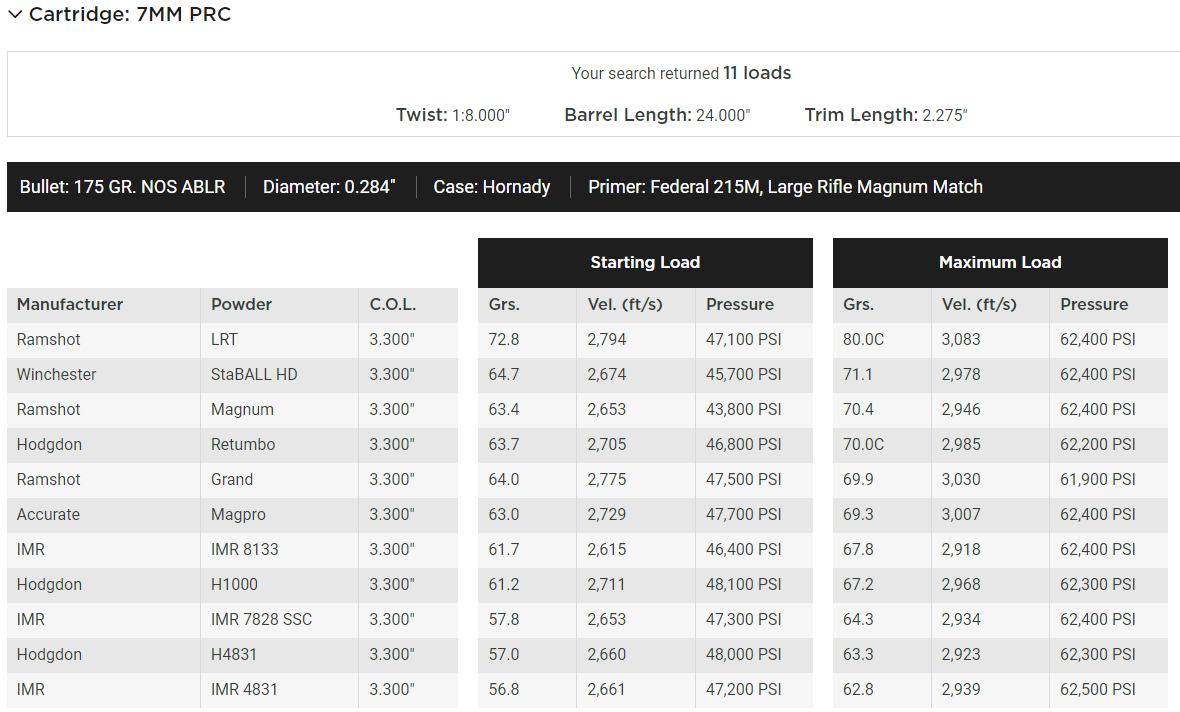Click starting pressure 45,700 PSI
Viewport: 1180px width, 712px height.
click(x=744, y=375)
